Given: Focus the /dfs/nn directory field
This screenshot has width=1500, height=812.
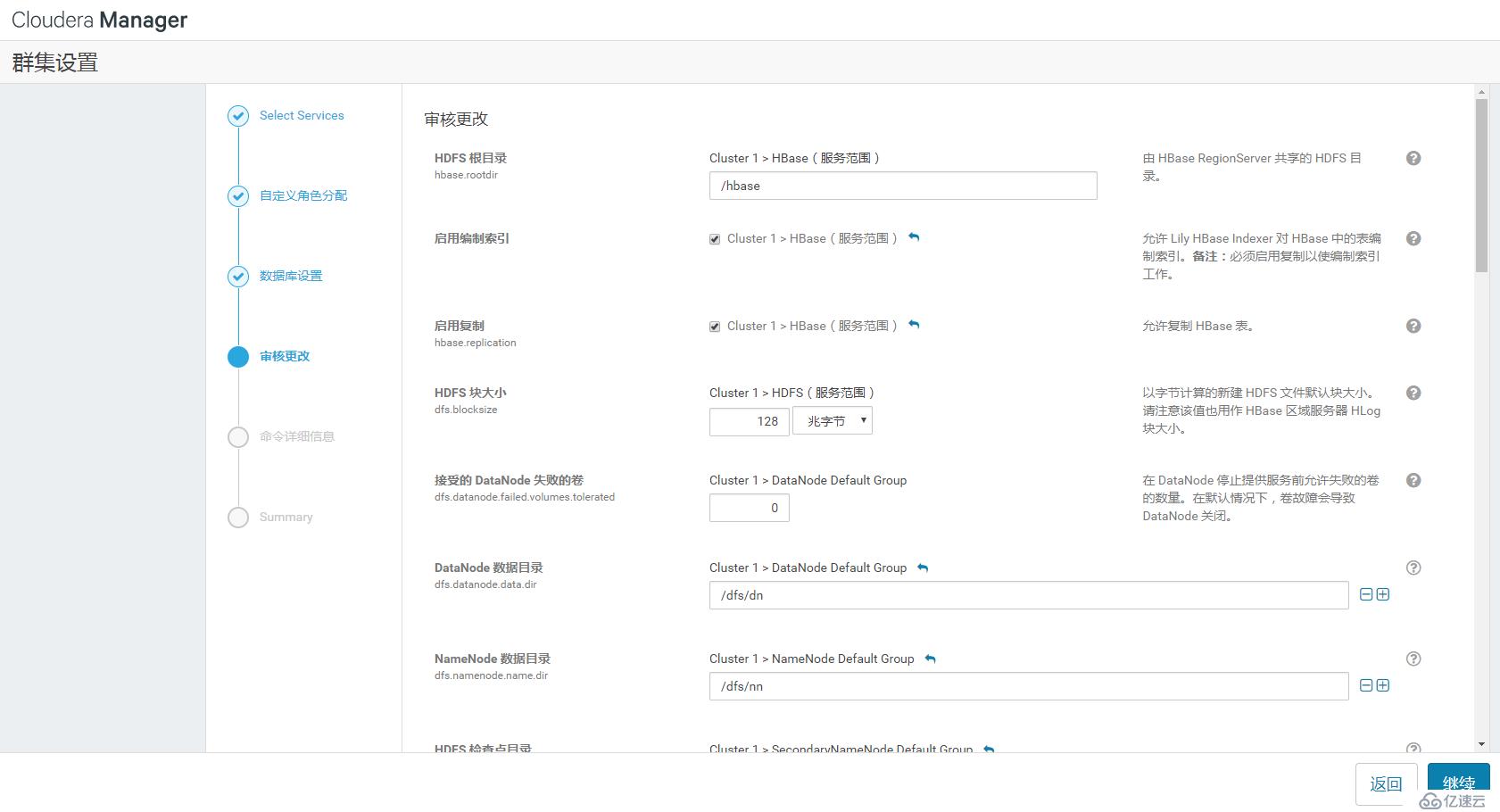Looking at the screenshot, I should 1029,686.
